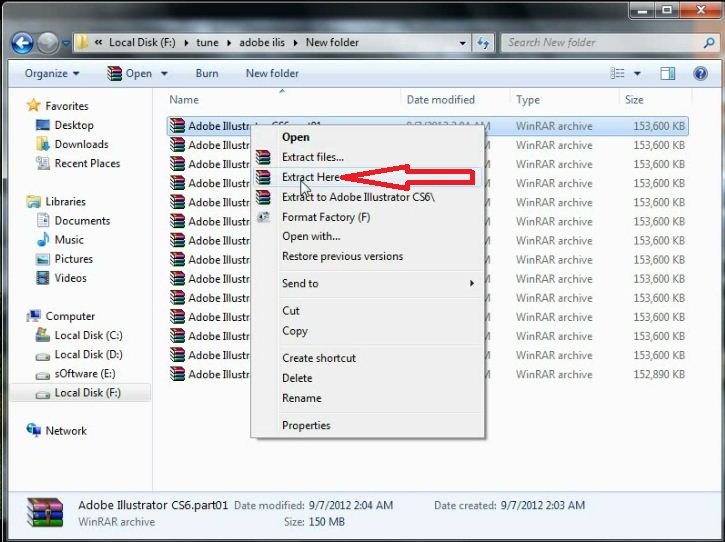Viewport: 725px width, 542px height.
Task: Choose Extract Here in context menu
Action: pyautogui.click(x=311, y=177)
